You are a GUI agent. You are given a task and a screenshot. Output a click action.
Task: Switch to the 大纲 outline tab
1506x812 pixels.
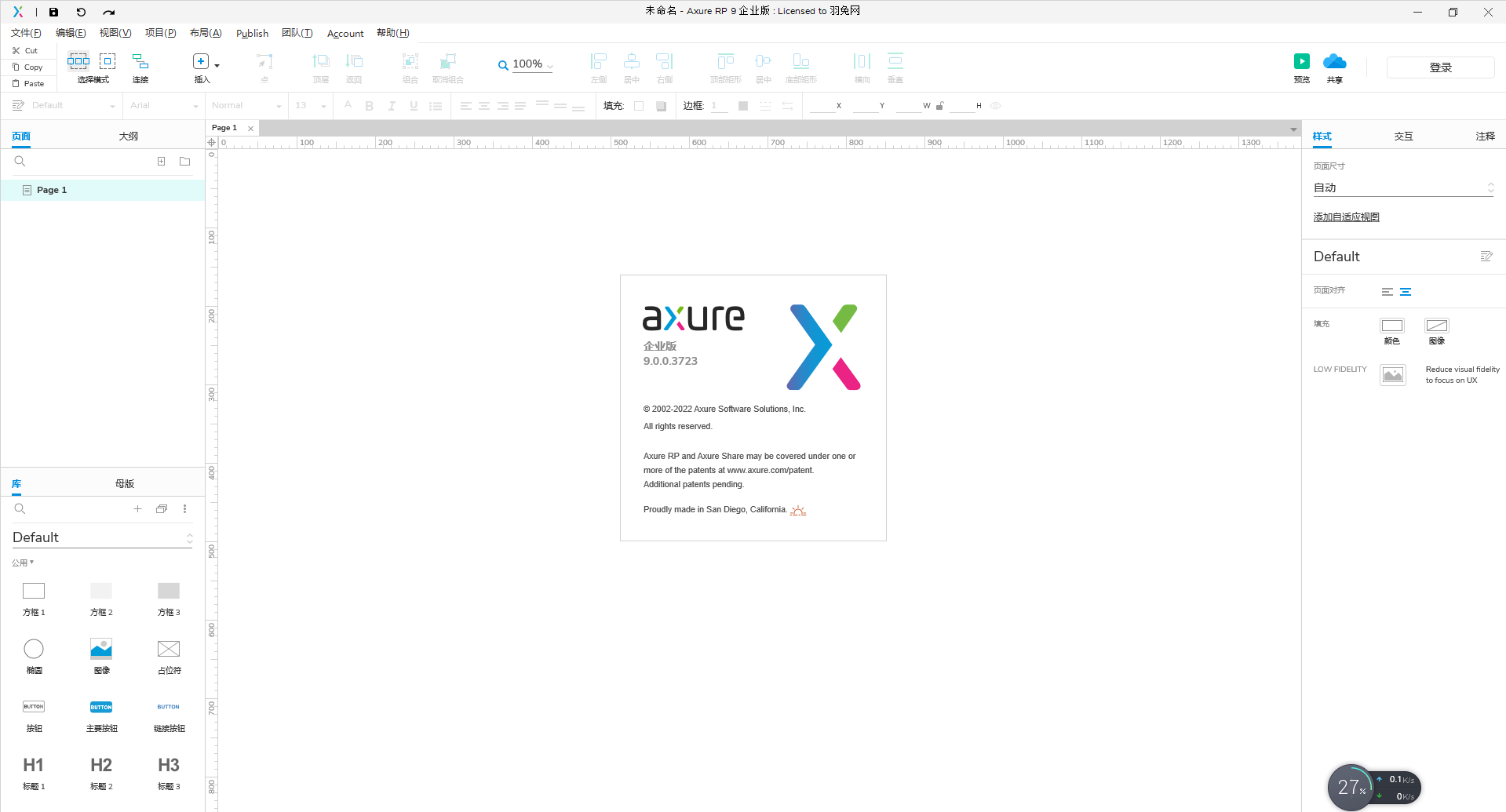tap(128, 136)
